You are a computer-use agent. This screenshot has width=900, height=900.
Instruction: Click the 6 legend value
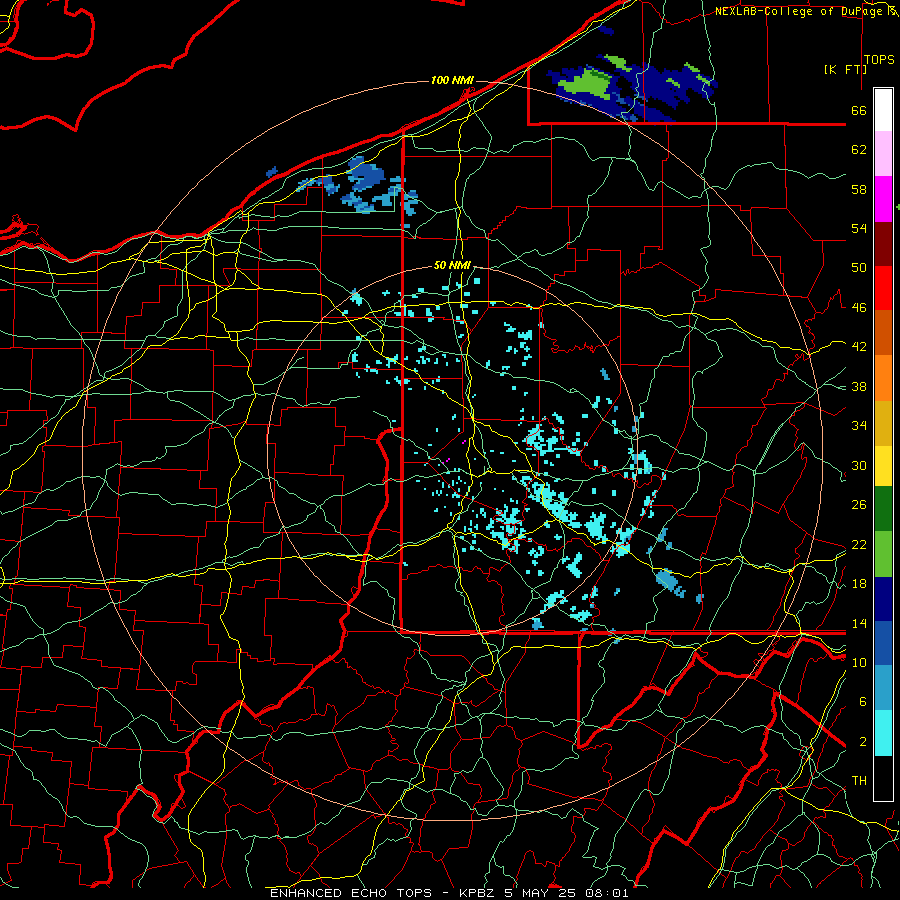pos(862,701)
